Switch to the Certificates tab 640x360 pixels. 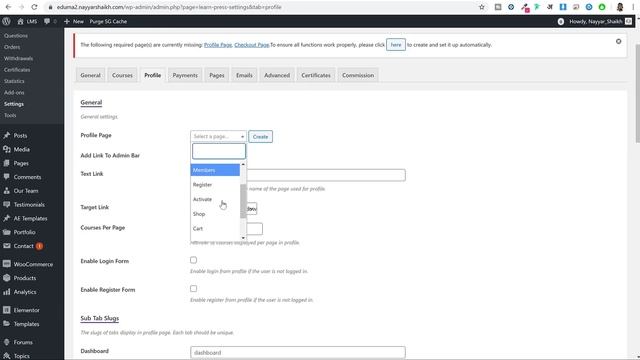pos(316,75)
